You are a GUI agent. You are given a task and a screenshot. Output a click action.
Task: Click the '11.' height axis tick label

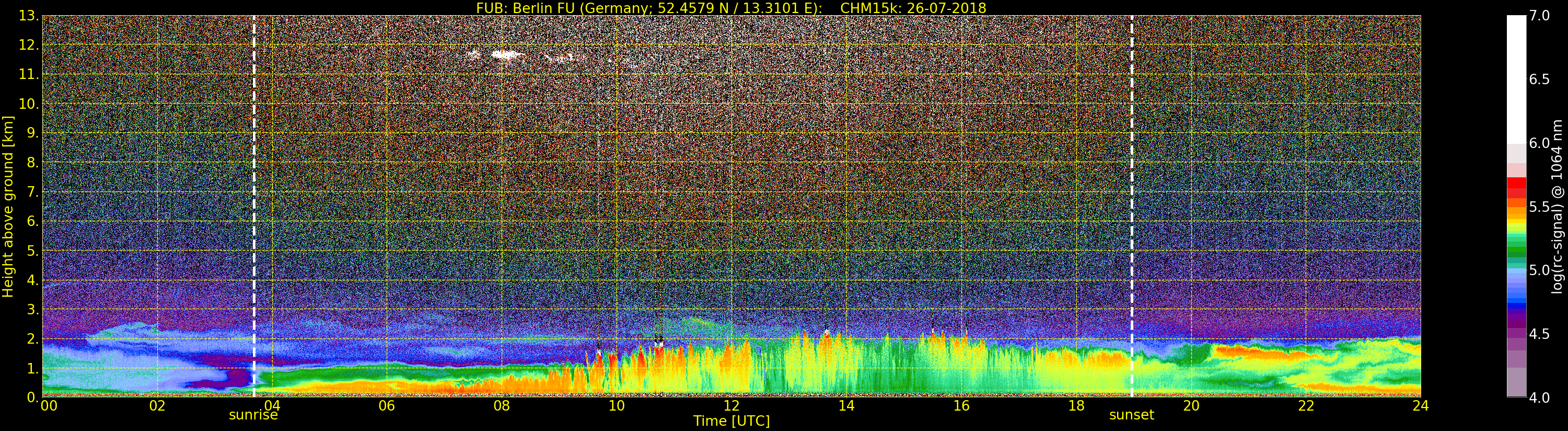pyautogui.click(x=28, y=74)
